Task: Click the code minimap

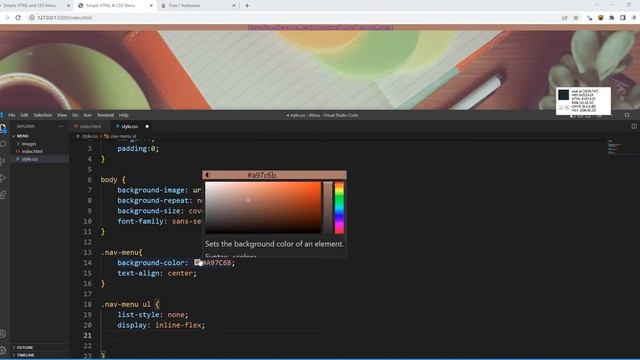Action: pos(616,147)
